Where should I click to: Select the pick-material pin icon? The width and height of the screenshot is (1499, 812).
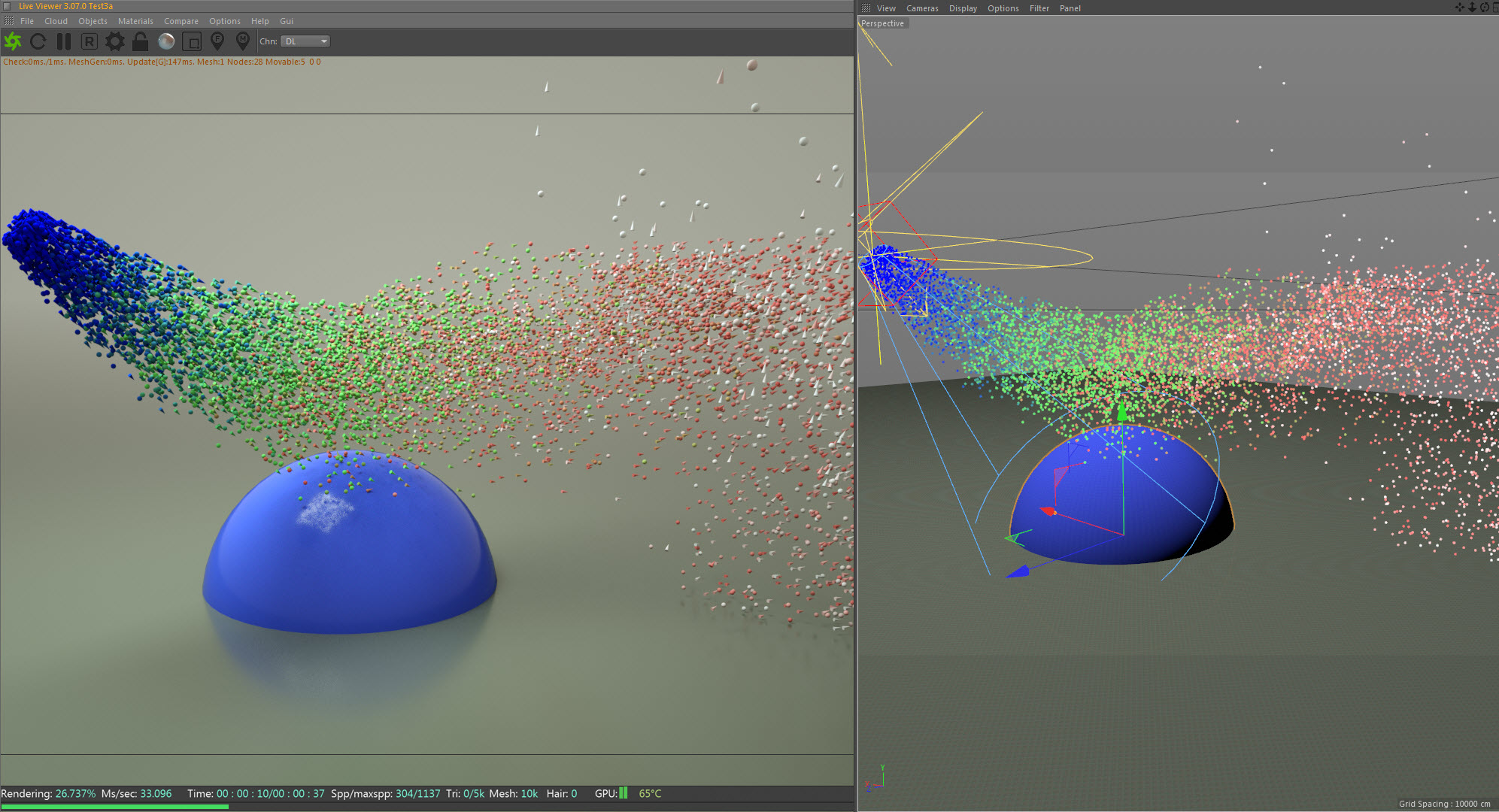point(242,41)
